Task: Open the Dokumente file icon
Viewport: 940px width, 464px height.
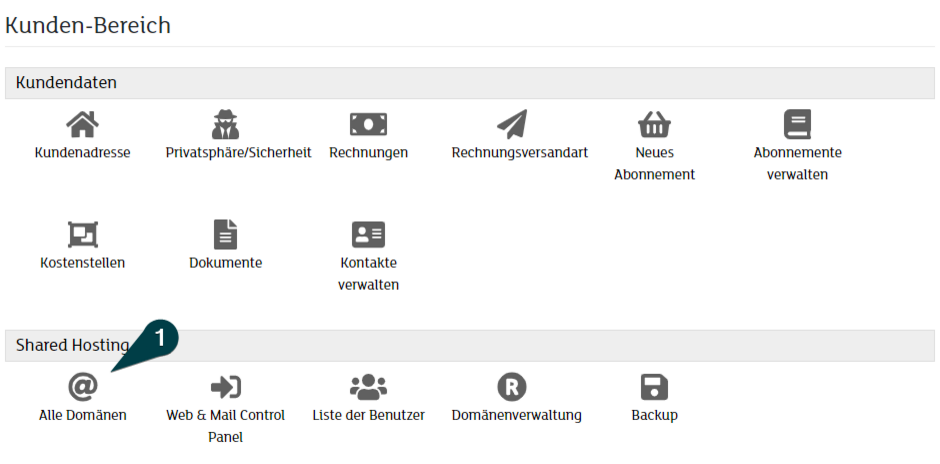Action: coord(225,234)
